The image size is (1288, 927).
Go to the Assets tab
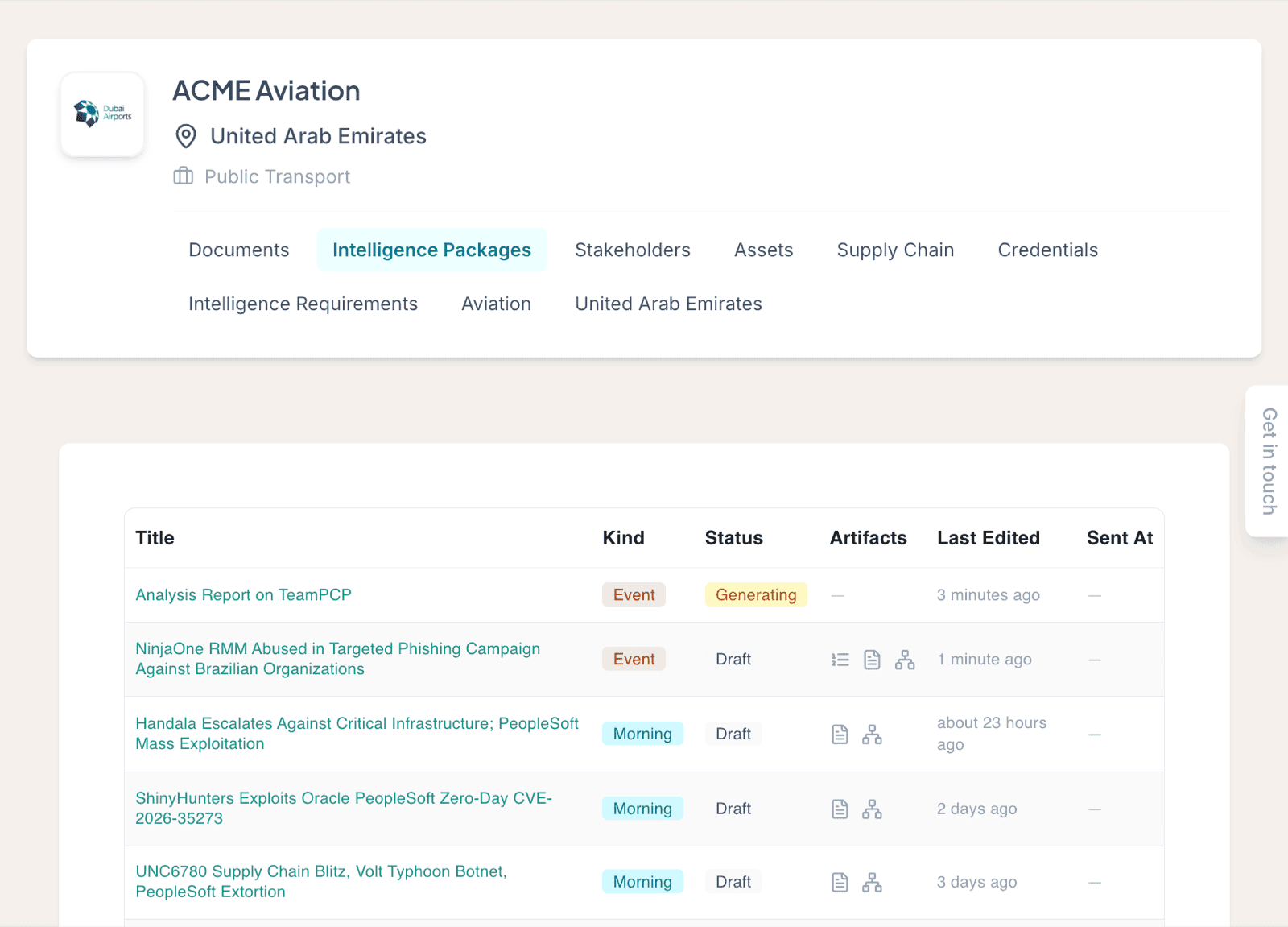[x=764, y=250]
